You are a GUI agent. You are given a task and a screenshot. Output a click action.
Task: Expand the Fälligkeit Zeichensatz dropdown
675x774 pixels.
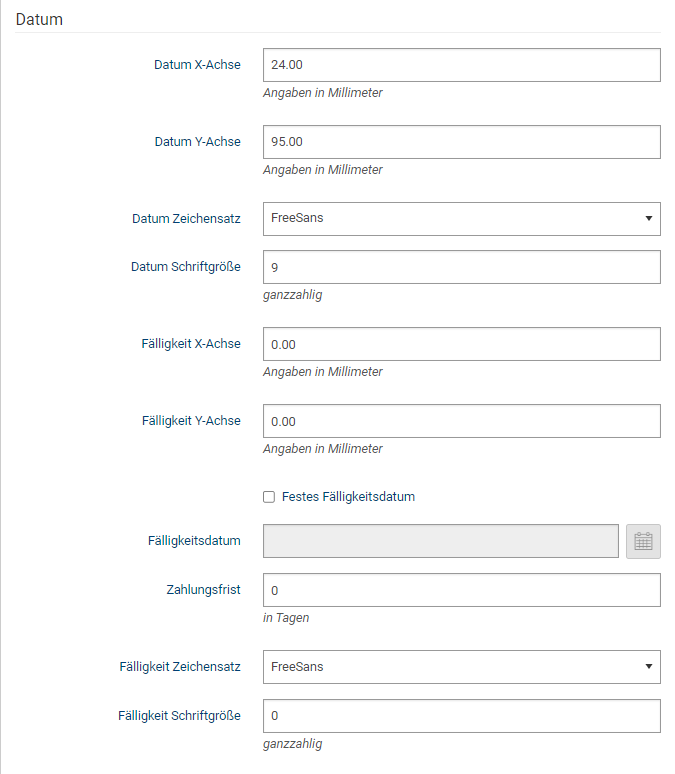tap(462, 667)
